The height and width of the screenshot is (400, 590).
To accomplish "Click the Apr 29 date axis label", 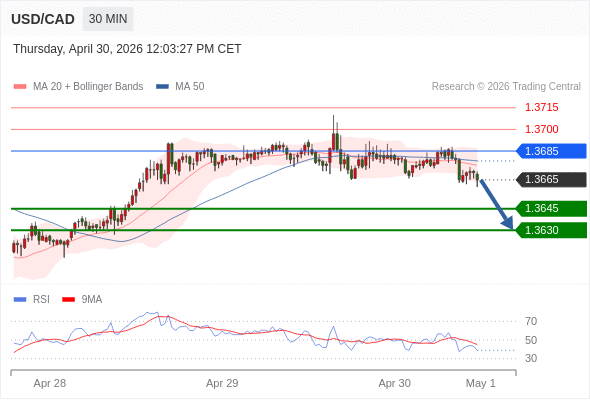I will click(222, 383).
